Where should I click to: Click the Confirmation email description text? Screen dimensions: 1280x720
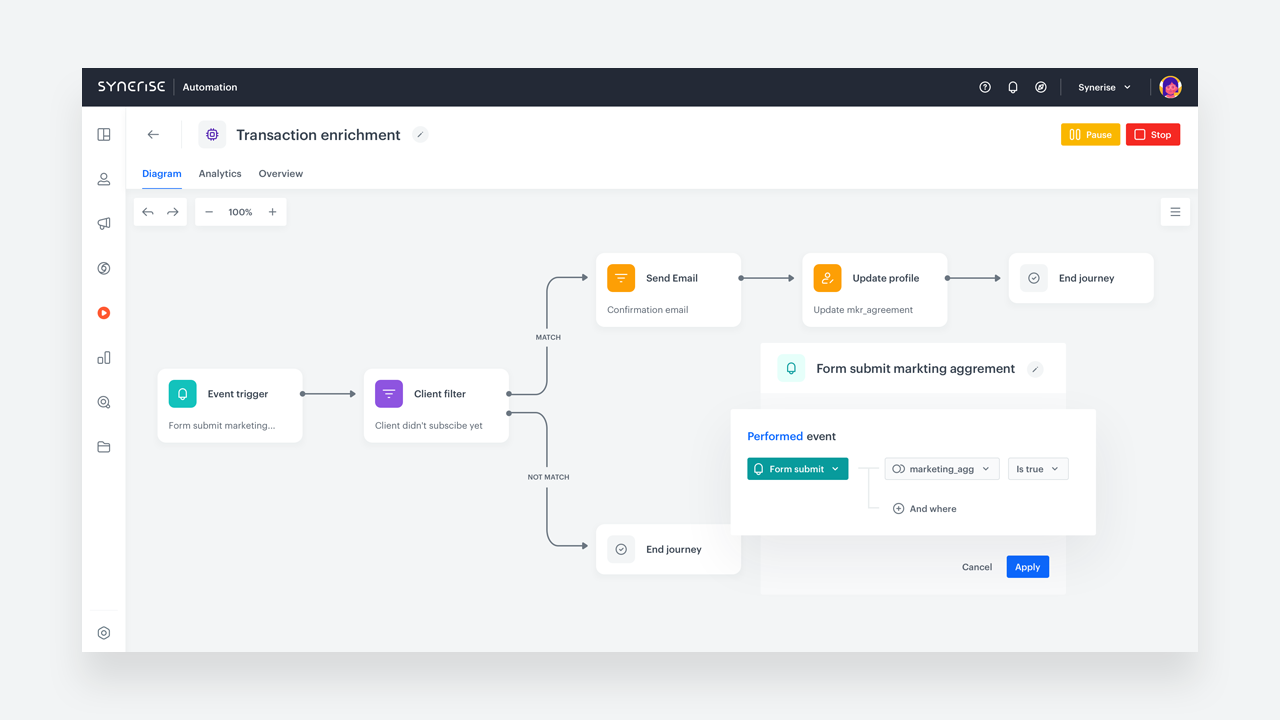pos(648,310)
